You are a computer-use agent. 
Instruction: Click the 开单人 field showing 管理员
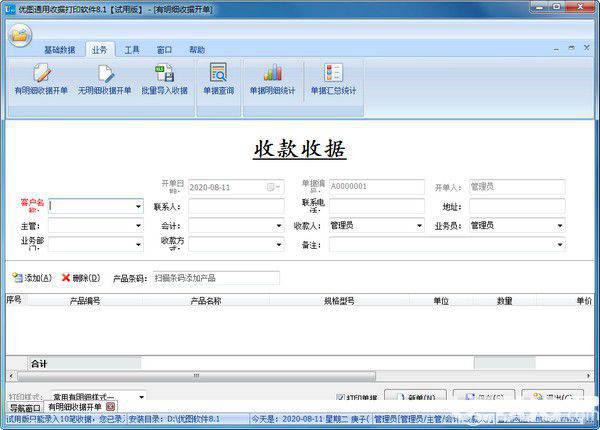click(x=517, y=187)
